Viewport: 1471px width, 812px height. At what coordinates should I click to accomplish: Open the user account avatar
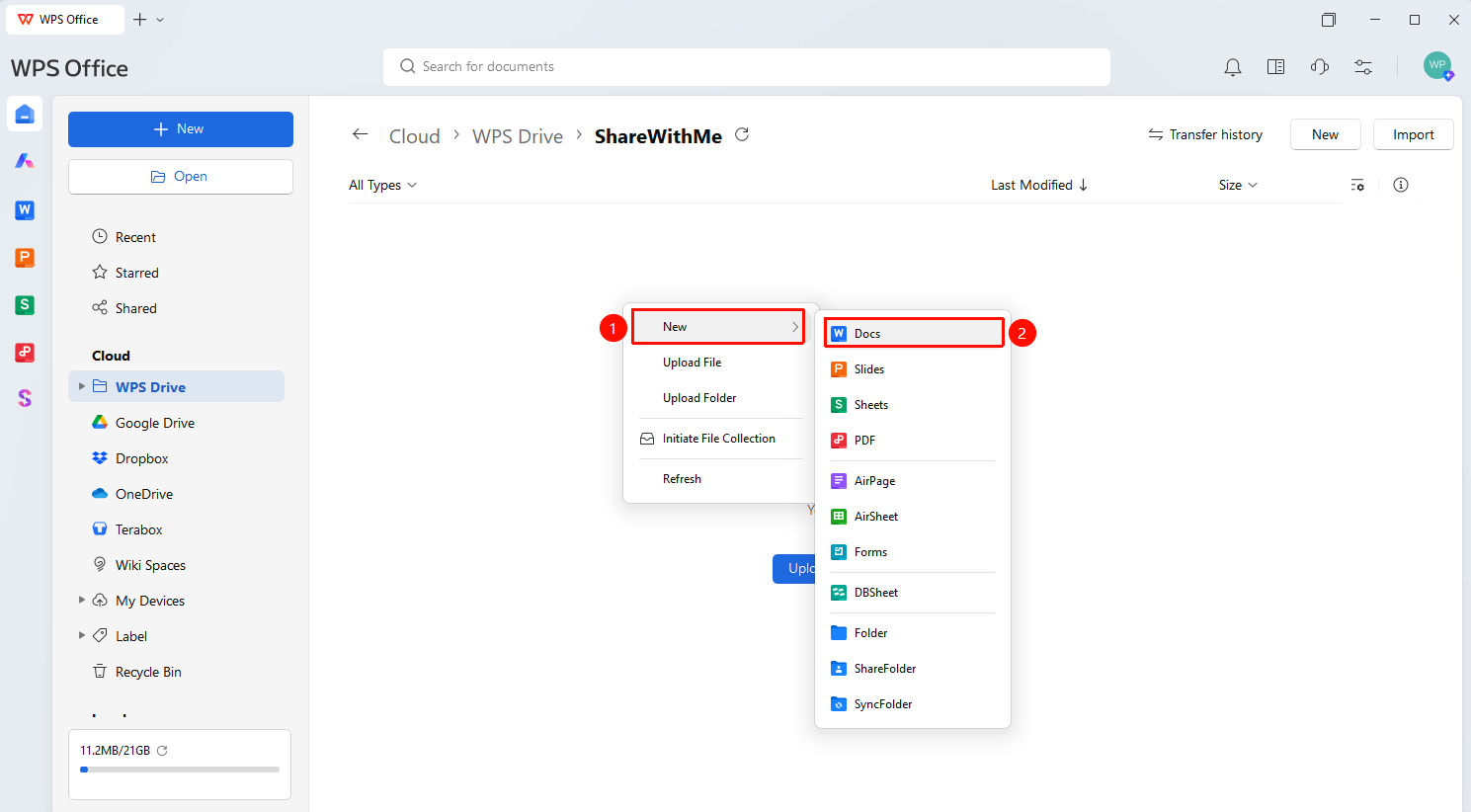coord(1437,66)
